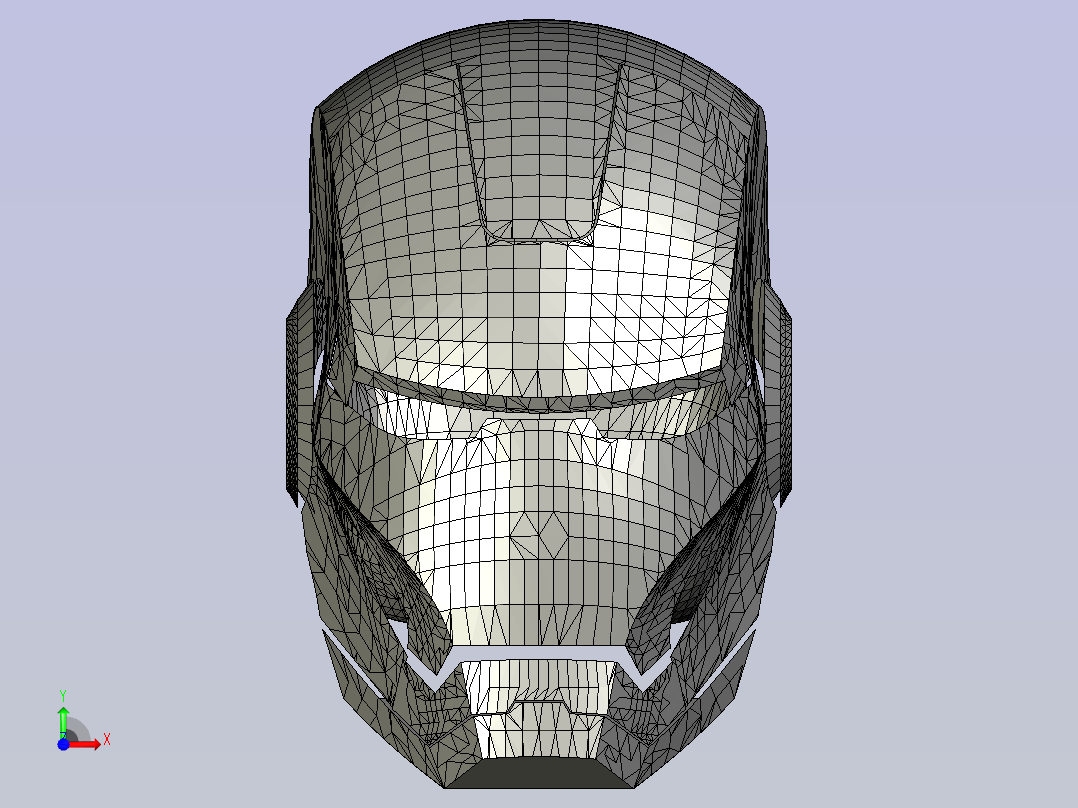Select the helmet's chin plate at the bottom
The height and width of the screenshot is (808, 1078).
(x=538, y=774)
